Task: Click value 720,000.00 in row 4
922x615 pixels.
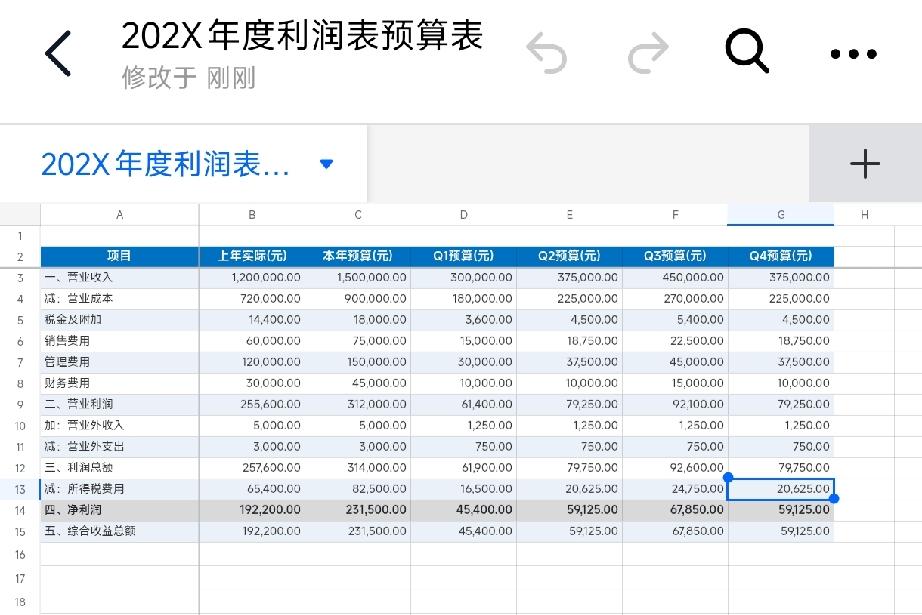Action: tap(270, 299)
